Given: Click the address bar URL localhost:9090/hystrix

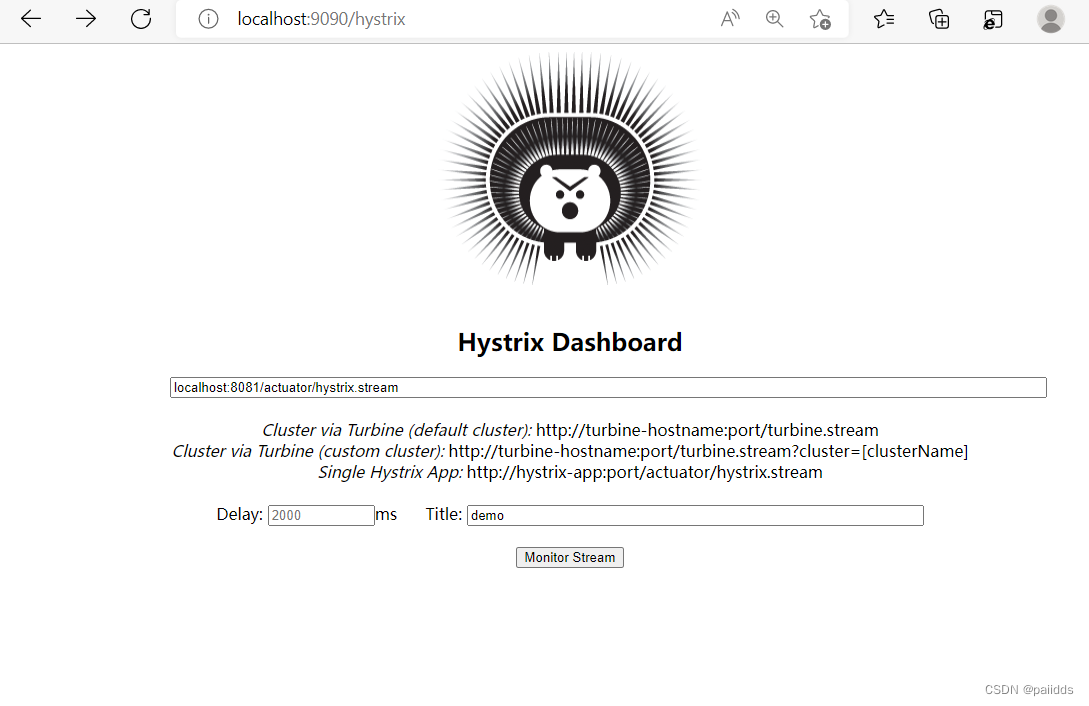Looking at the screenshot, I should (x=322, y=19).
